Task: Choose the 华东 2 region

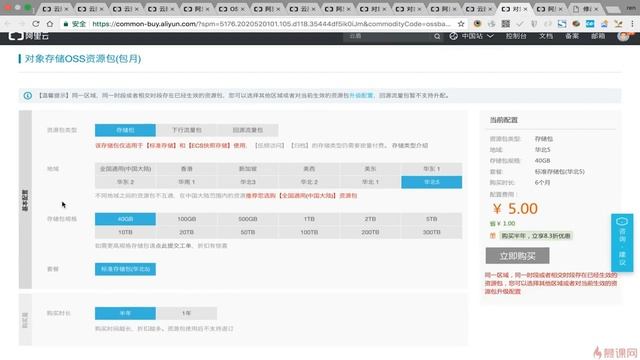Action: click(x=125, y=182)
